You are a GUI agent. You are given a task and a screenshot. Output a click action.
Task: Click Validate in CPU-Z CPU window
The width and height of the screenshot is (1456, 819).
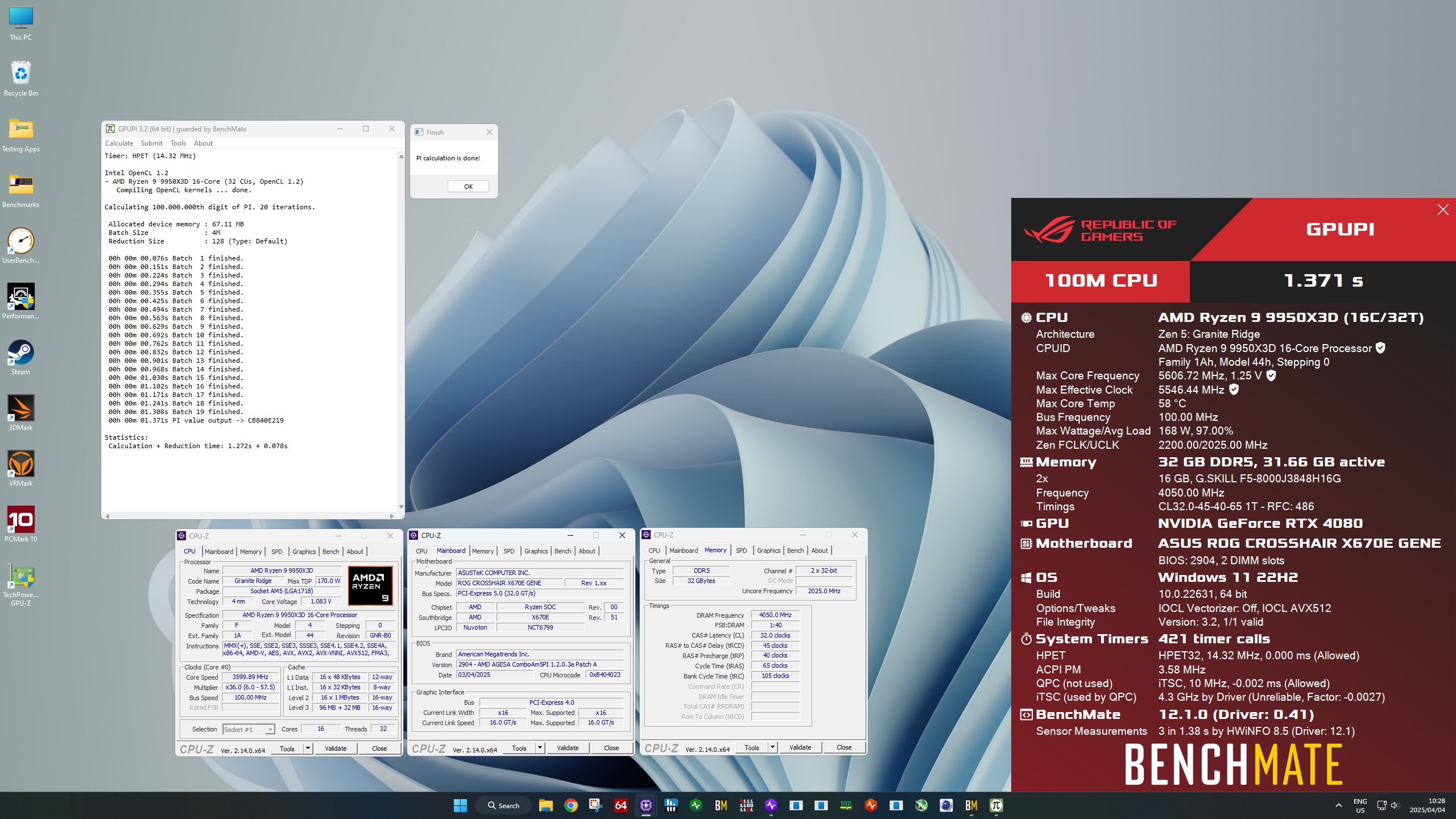click(336, 748)
